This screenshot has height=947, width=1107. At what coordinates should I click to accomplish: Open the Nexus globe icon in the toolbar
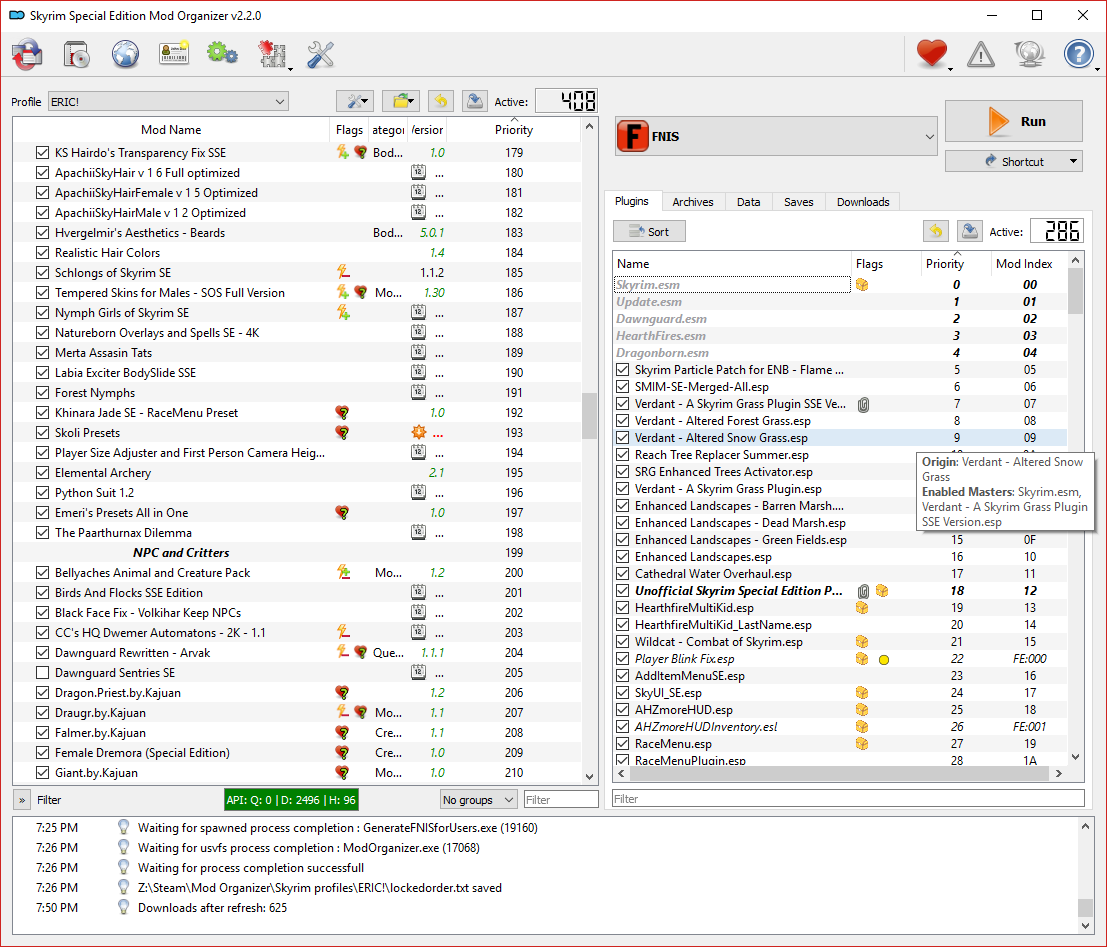pos(126,54)
